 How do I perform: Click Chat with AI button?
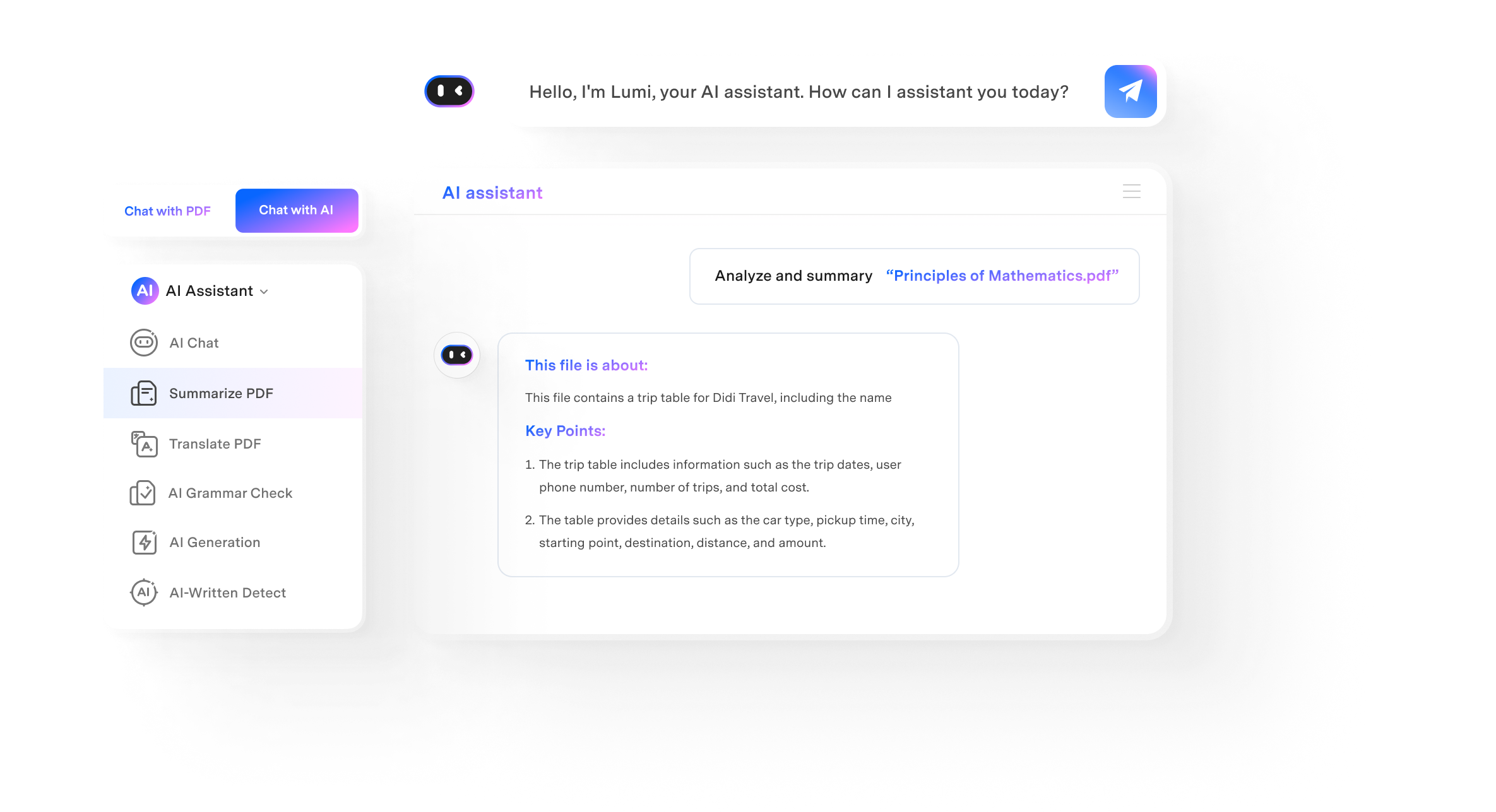pos(295,209)
